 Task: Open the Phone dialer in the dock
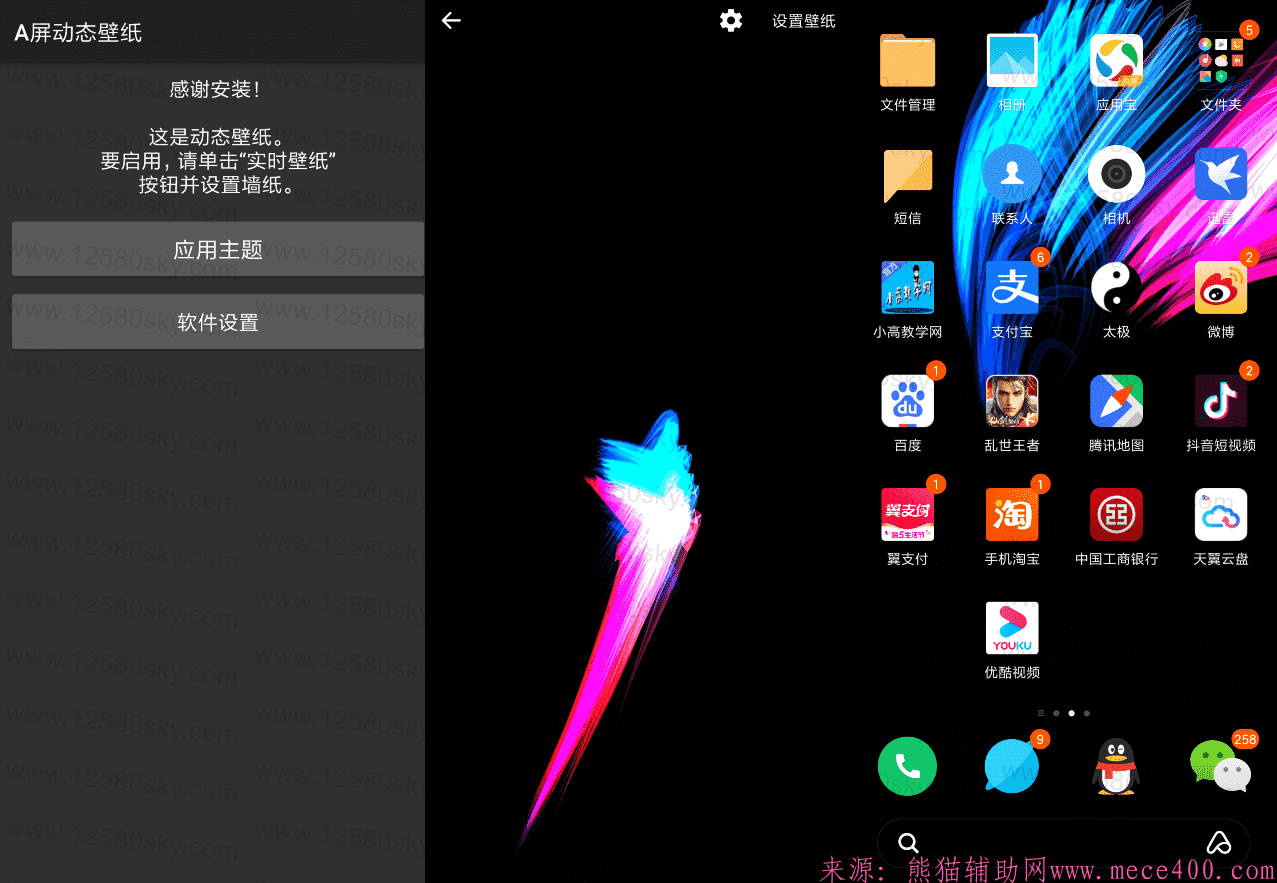pos(906,765)
